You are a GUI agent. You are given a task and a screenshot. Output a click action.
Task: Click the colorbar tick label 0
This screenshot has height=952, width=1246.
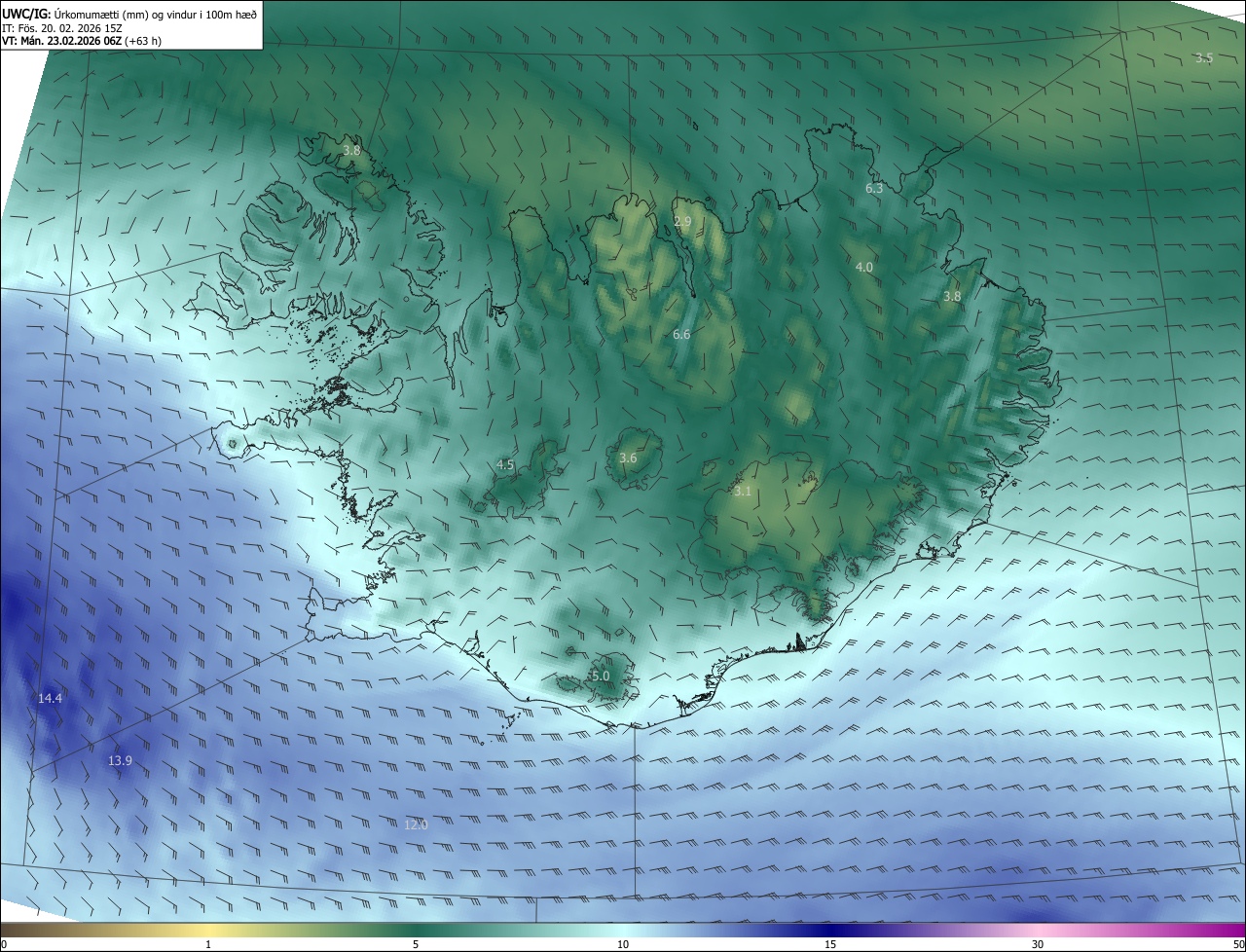[x=4, y=944]
